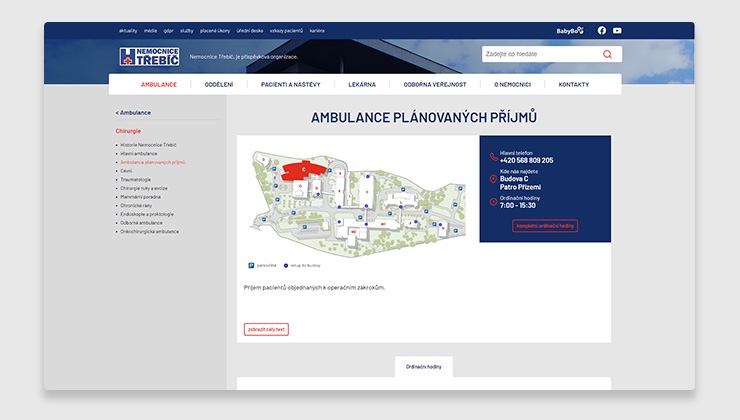The image size is (740, 420).
Task: Open Mammární poradna sidebar item
Action: 140,197
